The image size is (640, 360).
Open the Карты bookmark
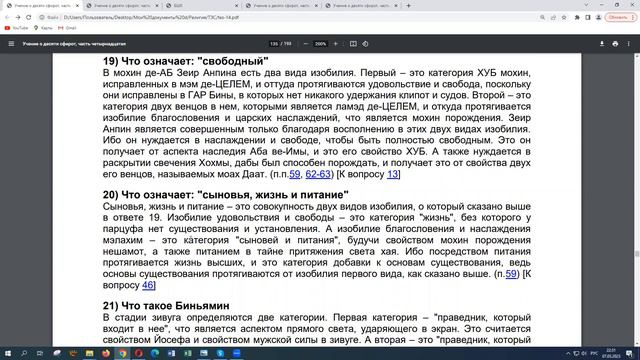[43, 28]
